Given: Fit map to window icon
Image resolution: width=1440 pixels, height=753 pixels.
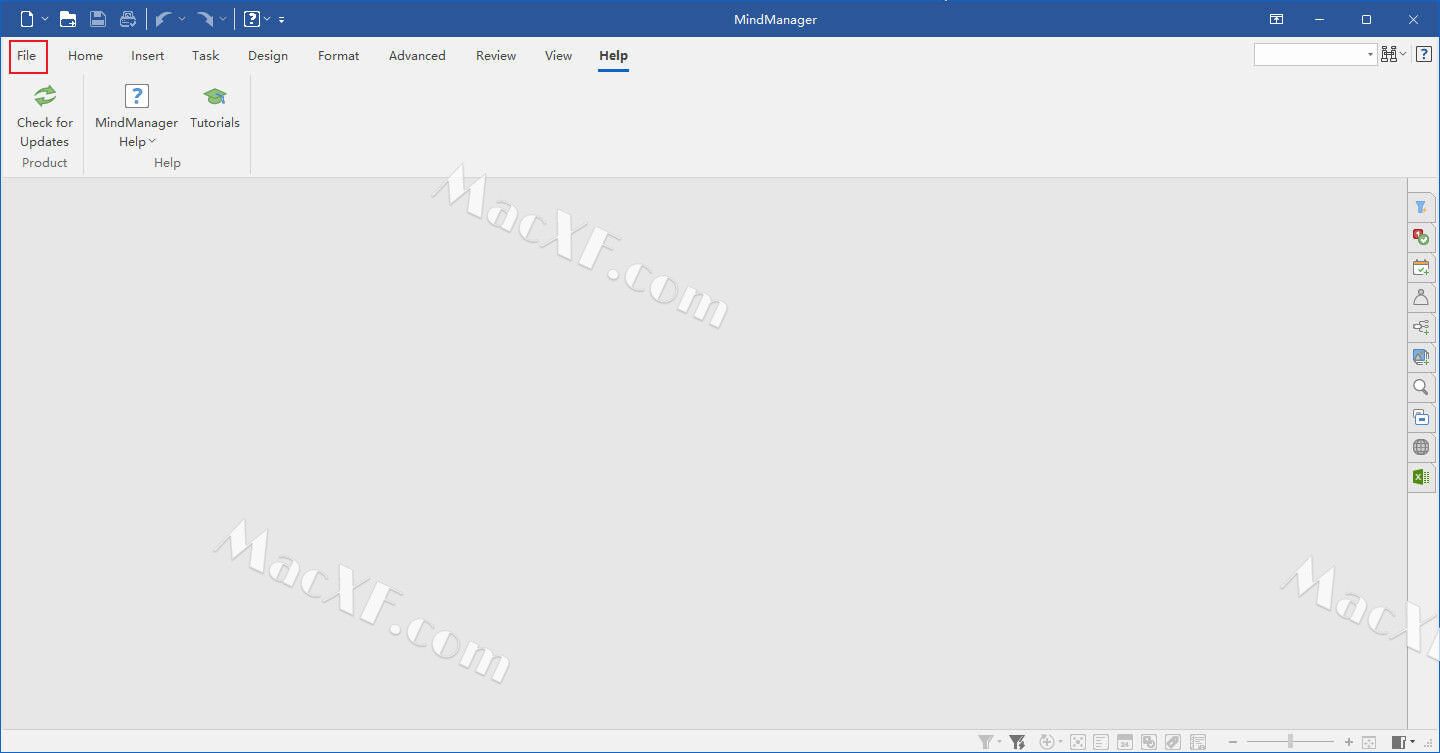Looking at the screenshot, I should (x=1370, y=742).
